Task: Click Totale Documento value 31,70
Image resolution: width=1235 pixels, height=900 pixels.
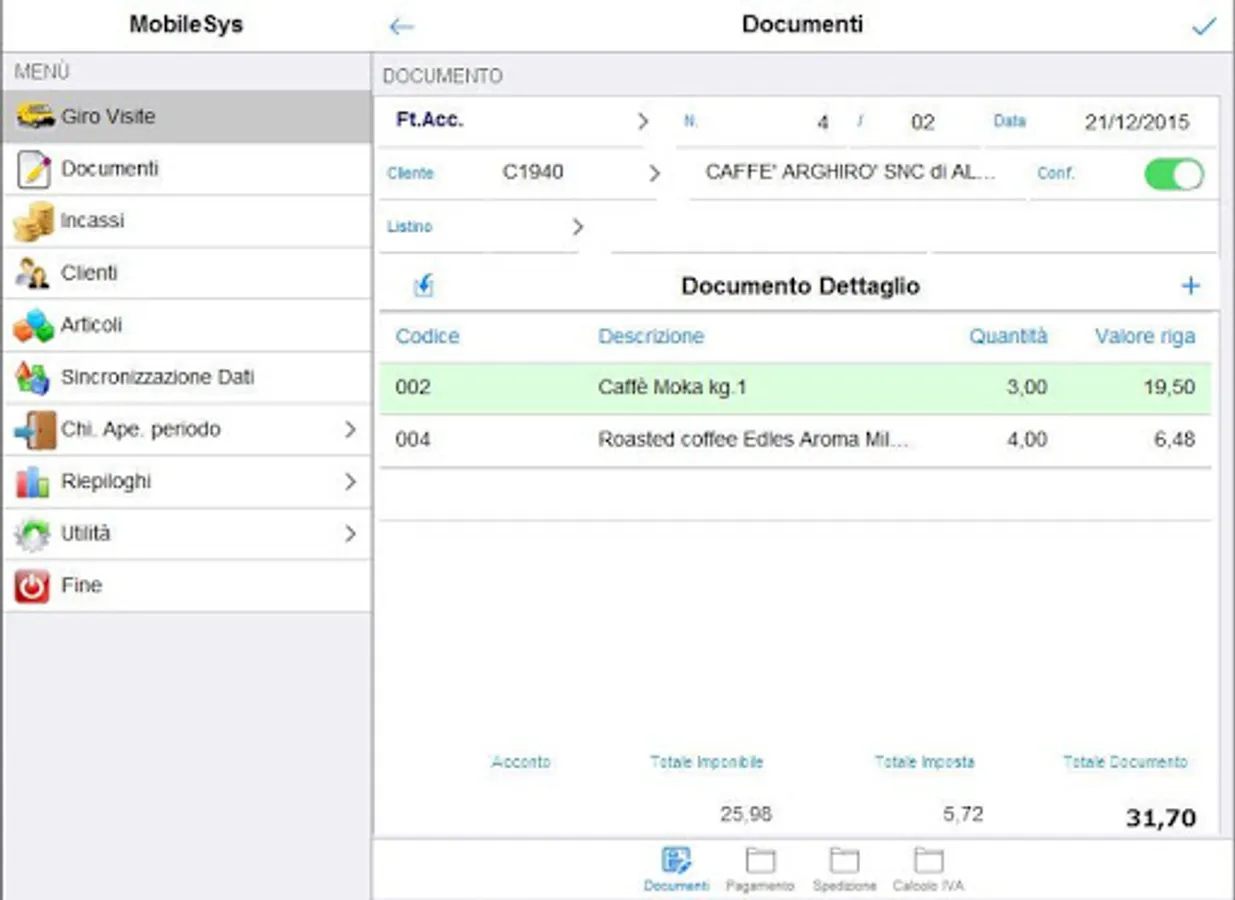Action: 1161,818
